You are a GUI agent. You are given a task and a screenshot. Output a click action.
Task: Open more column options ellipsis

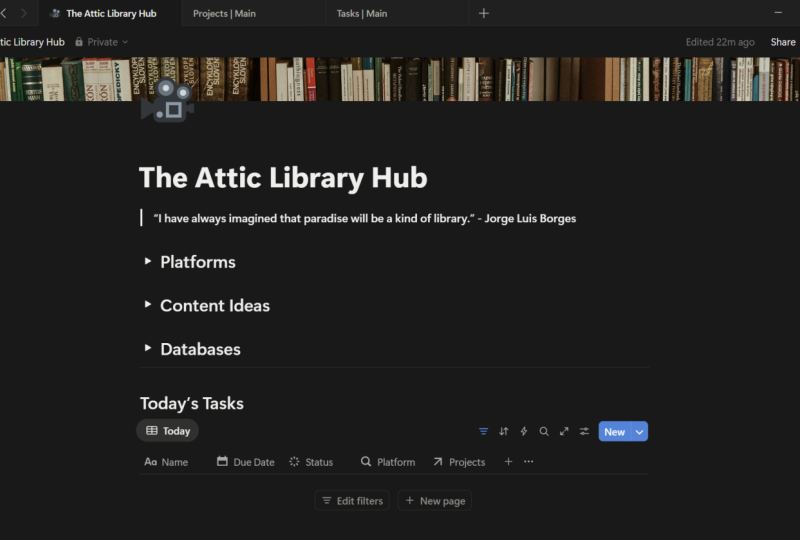(x=529, y=461)
